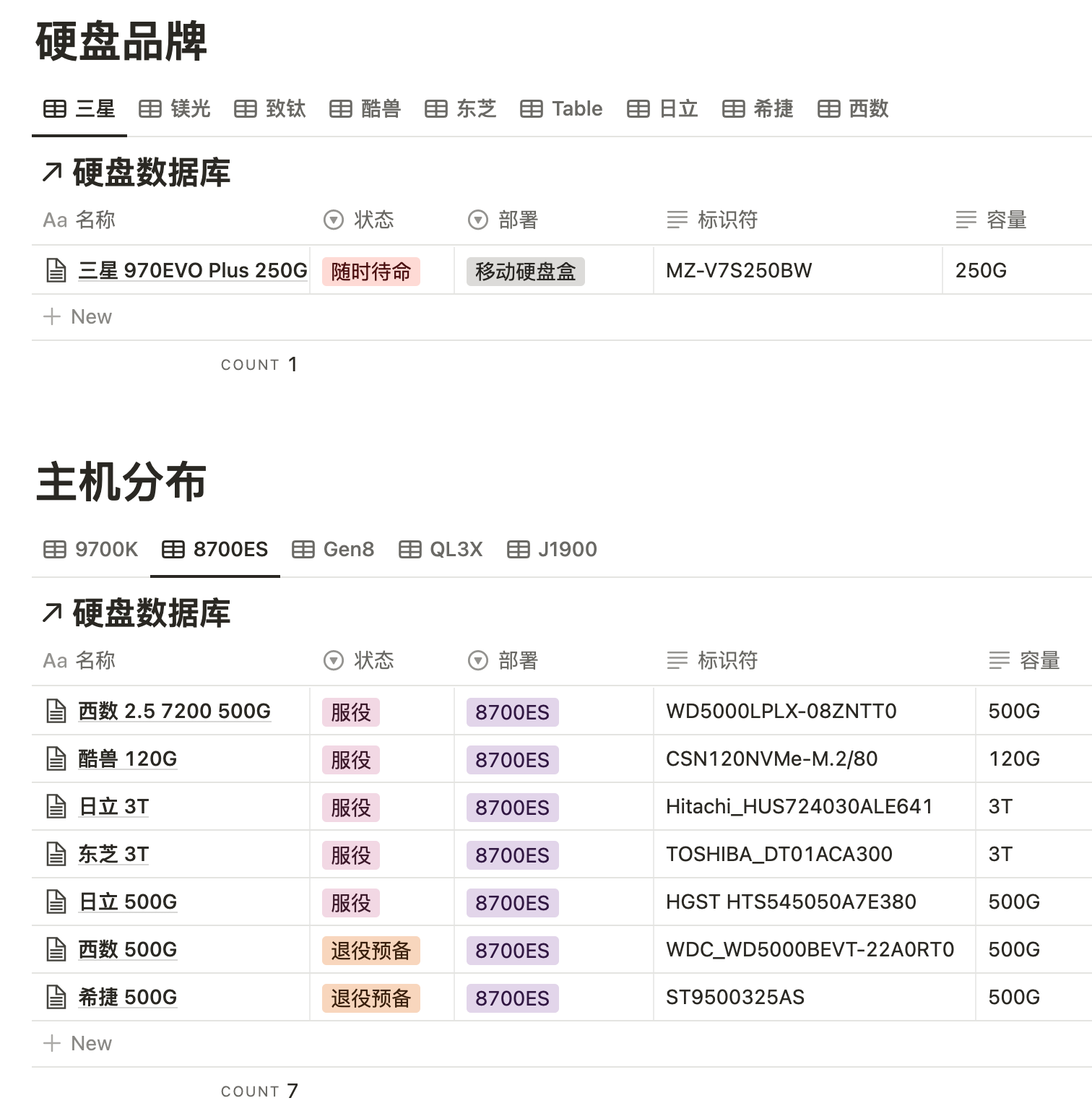This screenshot has width=1092, height=1111.
Task: Click page icon next to 东芝 3T
Action: [x=56, y=855]
